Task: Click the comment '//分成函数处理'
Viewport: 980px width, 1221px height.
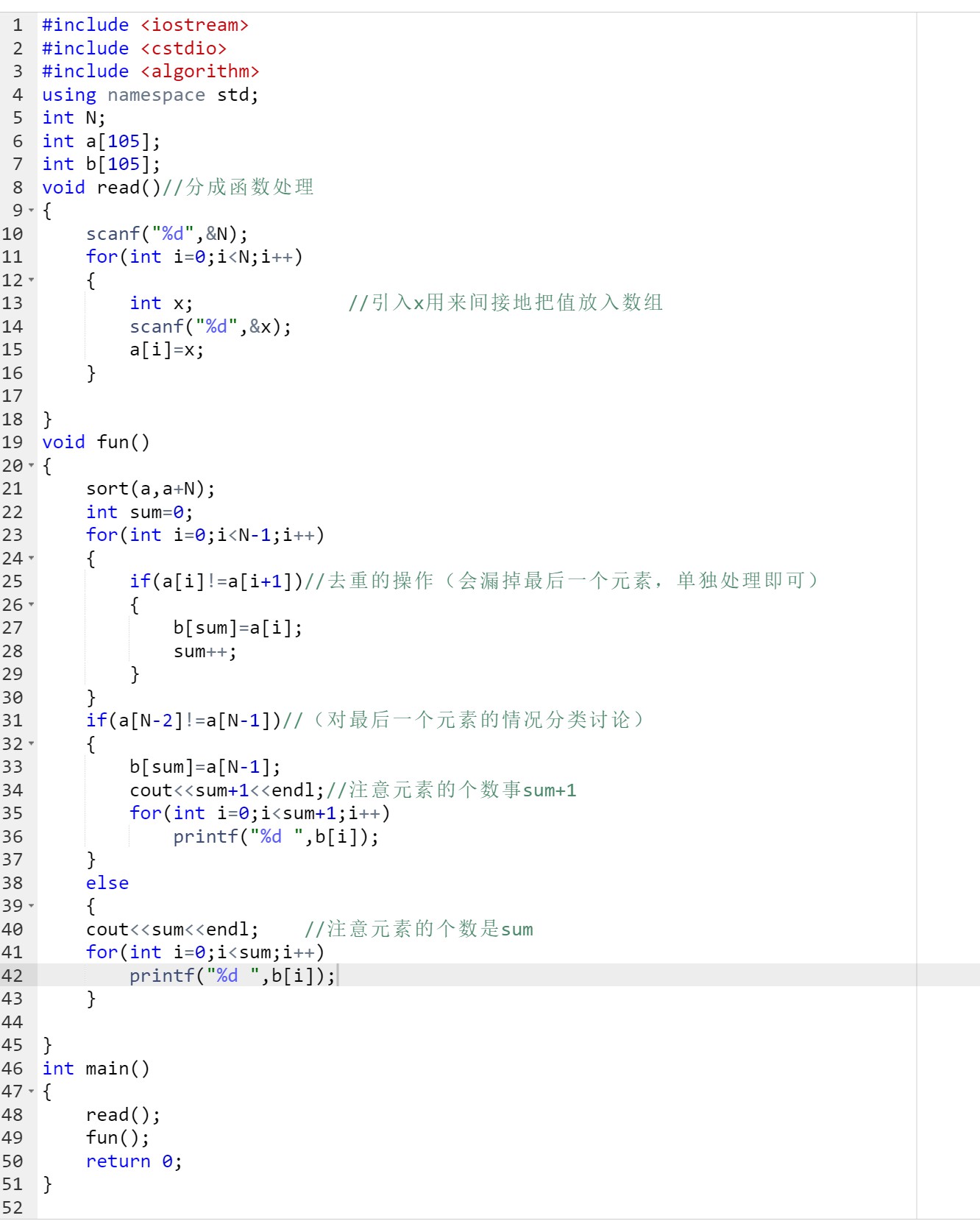Action: (x=238, y=188)
